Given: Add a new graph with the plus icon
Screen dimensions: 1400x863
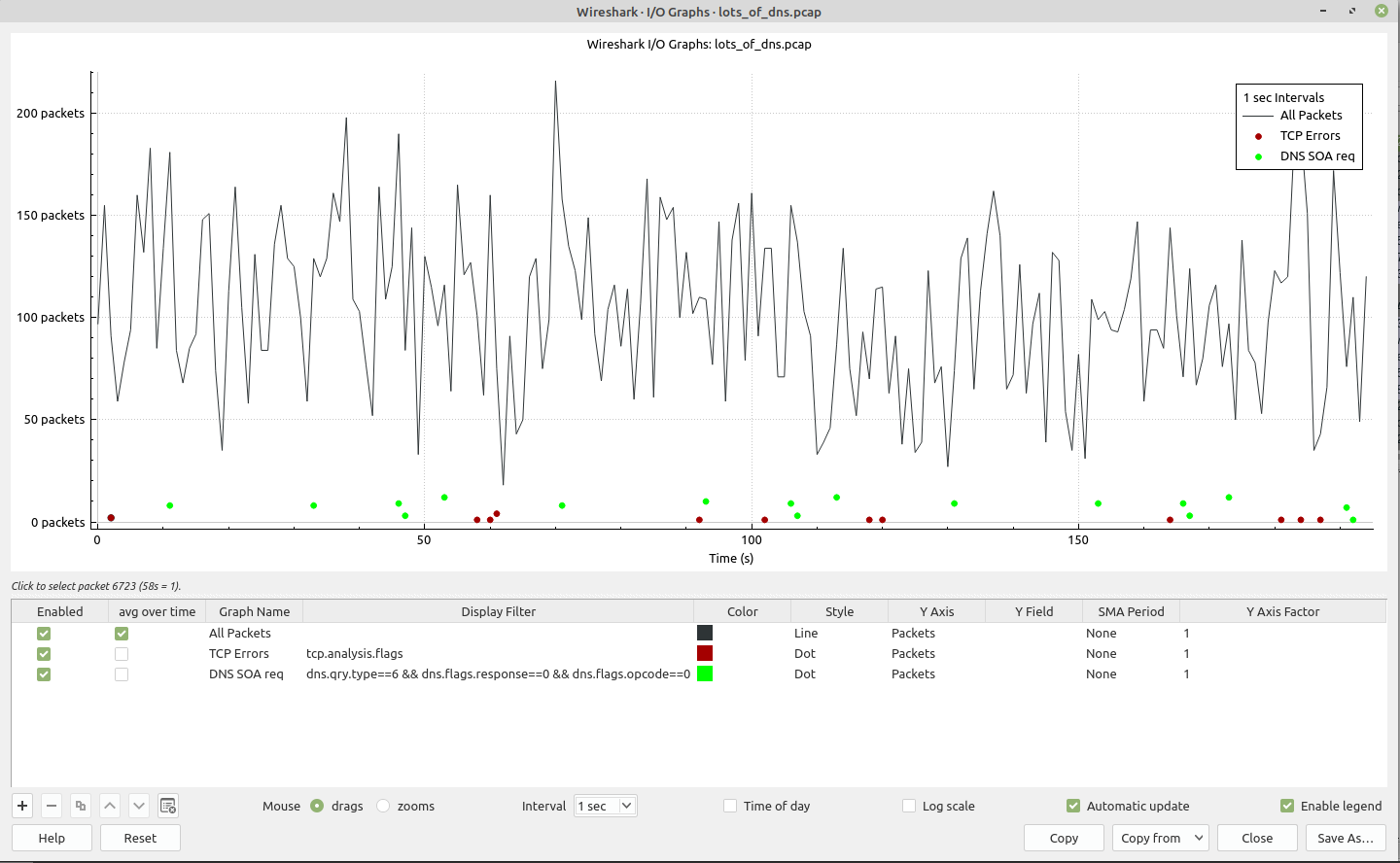Looking at the screenshot, I should [x=21, y=806].
